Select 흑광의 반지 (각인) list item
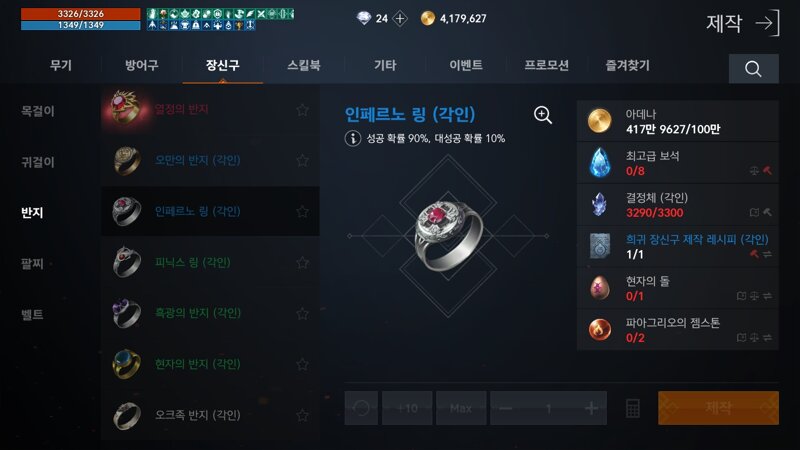The image size is (800, 450). coord(210,313)
